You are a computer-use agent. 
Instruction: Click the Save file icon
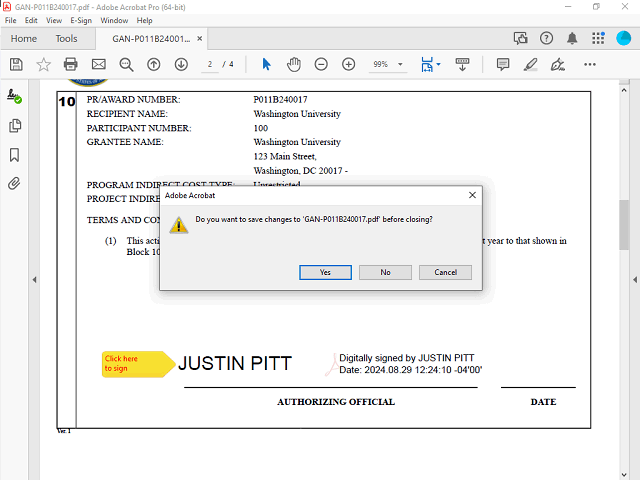click(x=16, y=64)
